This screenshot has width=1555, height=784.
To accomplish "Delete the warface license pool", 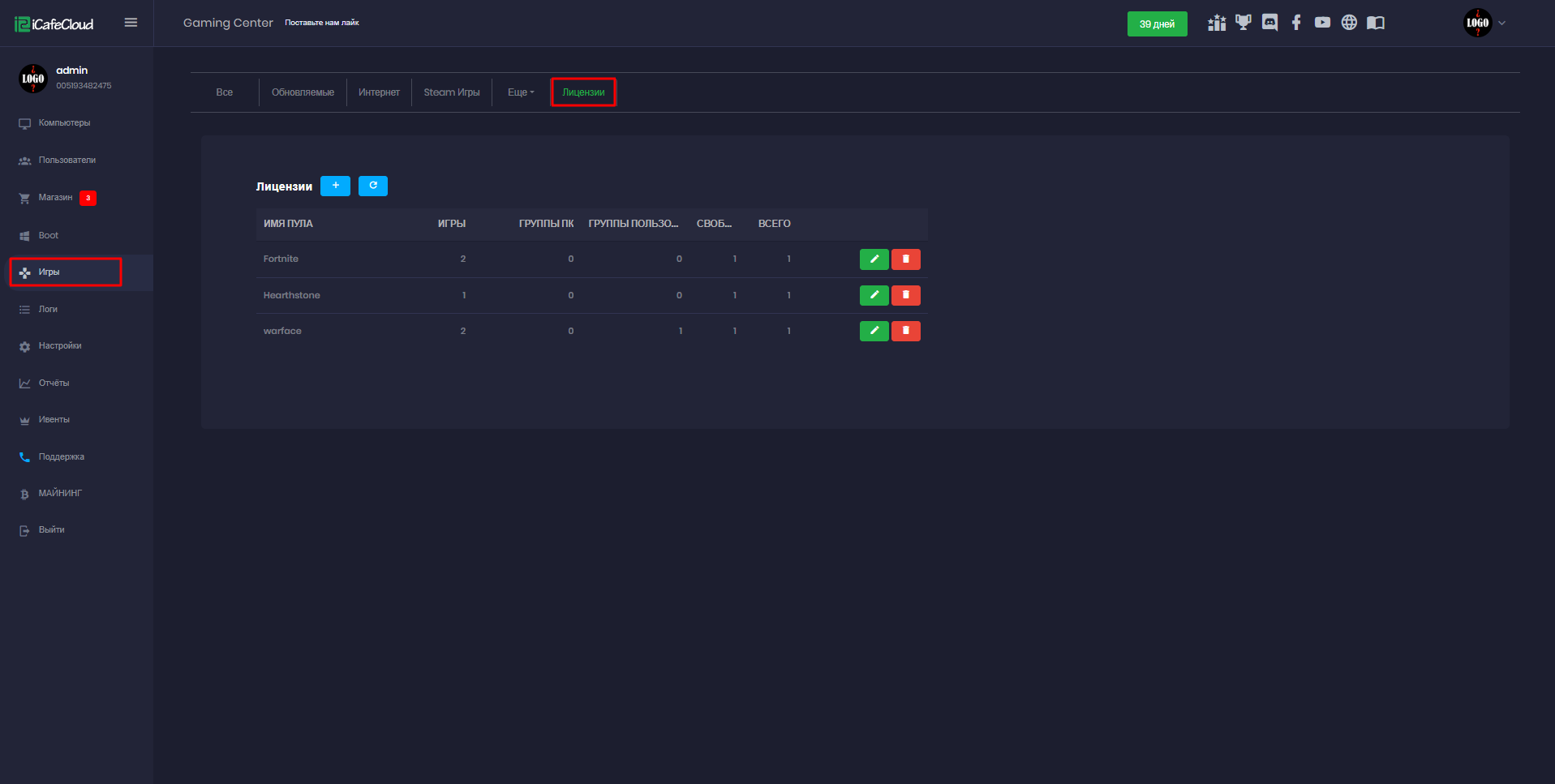I will tap(906, 331).
